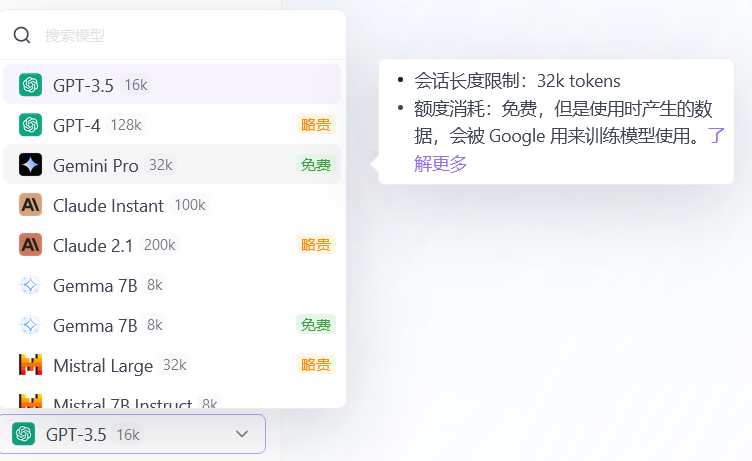Click the magnifier search icon

pyautogui.click(x=22, y=35)
